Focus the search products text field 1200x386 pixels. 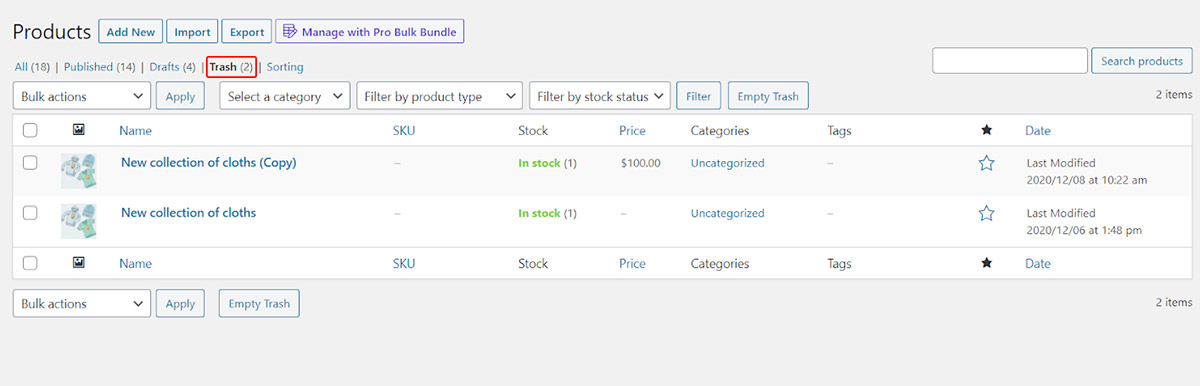(x=1010, y=61)
